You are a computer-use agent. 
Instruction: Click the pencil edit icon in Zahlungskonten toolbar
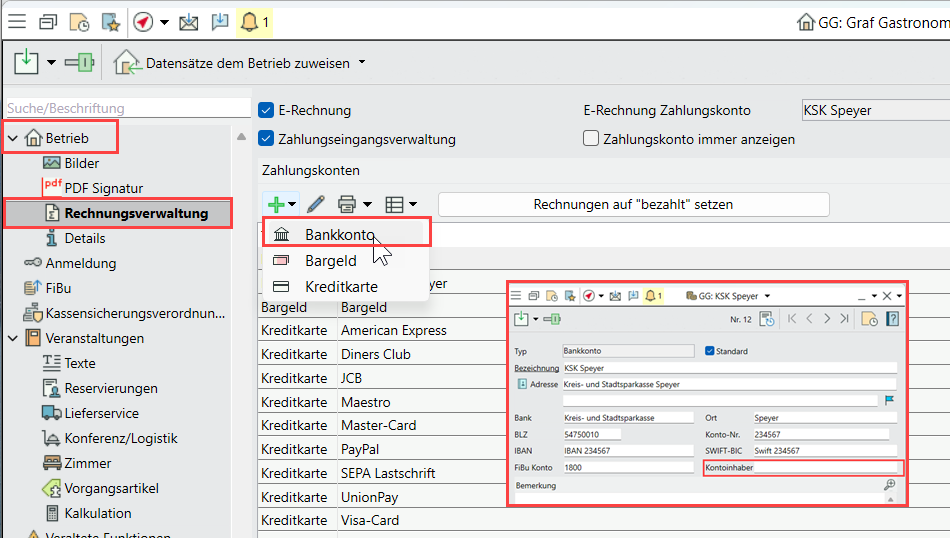coord(316,204)
